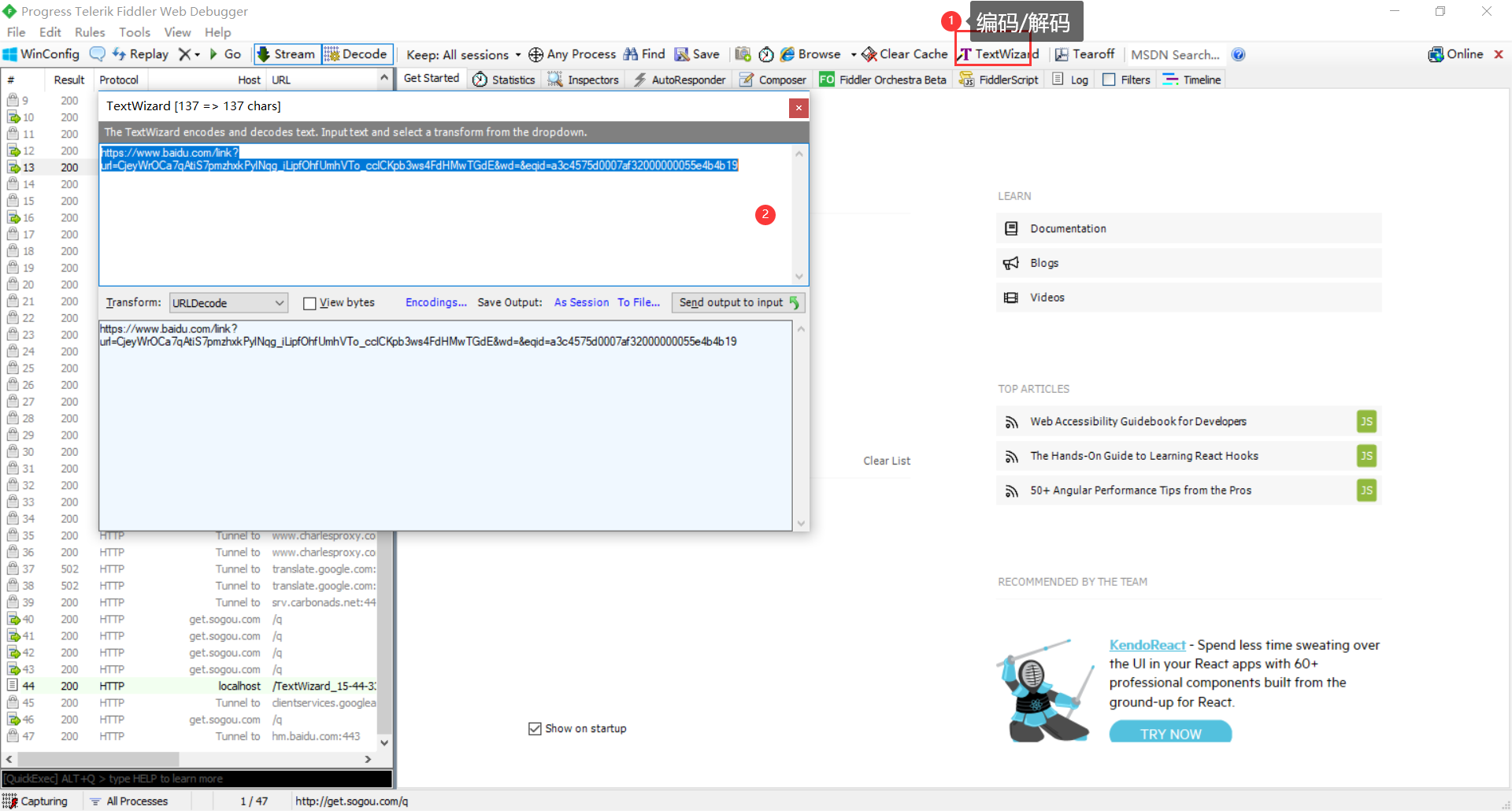This screenshot has width=1512, height=811.
Task: Open Web Accessibility Guidebook article
Action: click(x=1188, y=421)
